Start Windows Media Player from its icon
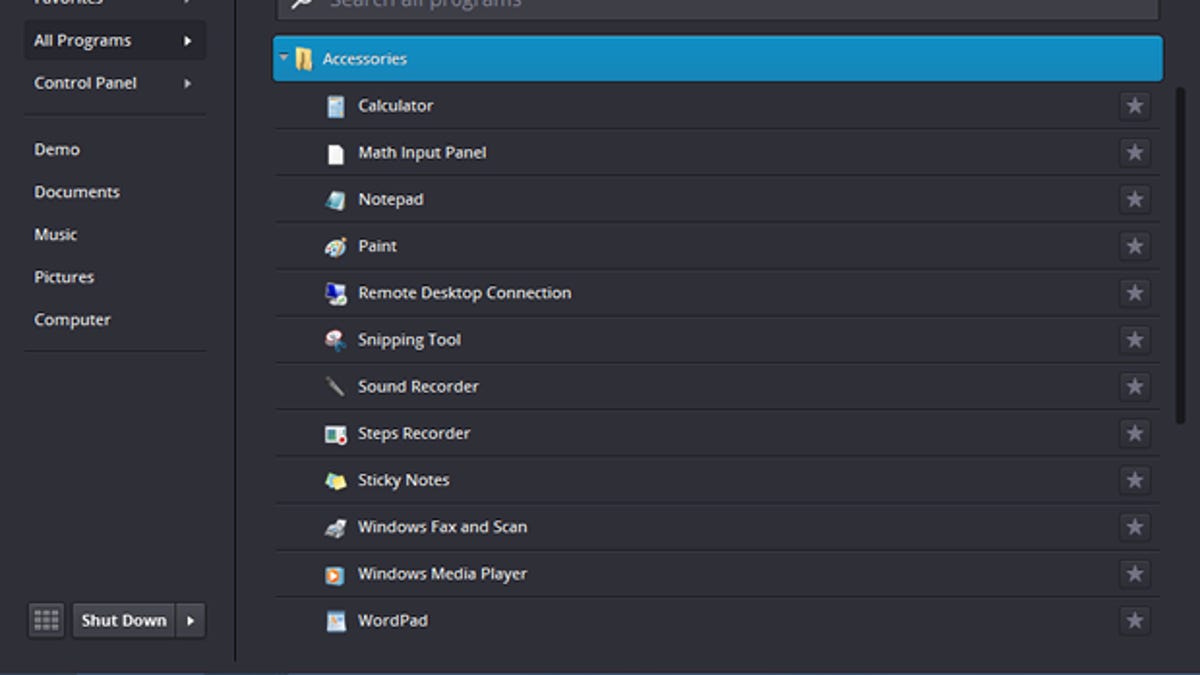 coord(335,574)
